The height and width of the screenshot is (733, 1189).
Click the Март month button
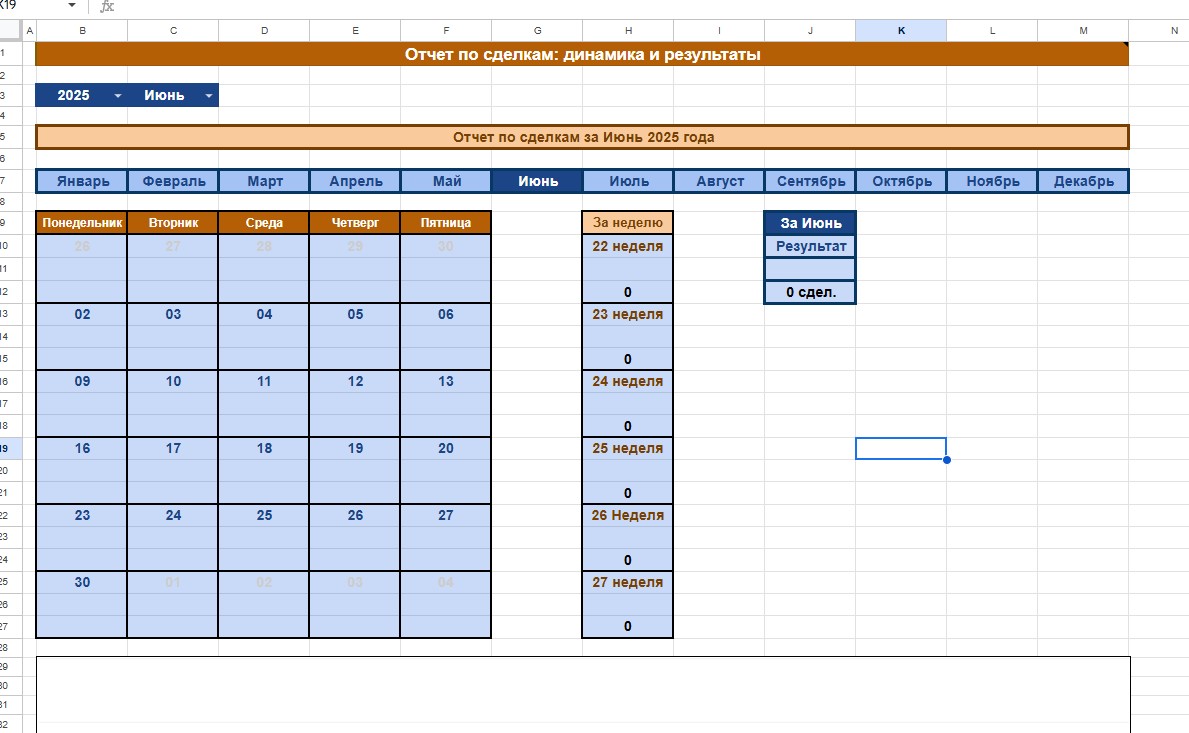(264, 181)
